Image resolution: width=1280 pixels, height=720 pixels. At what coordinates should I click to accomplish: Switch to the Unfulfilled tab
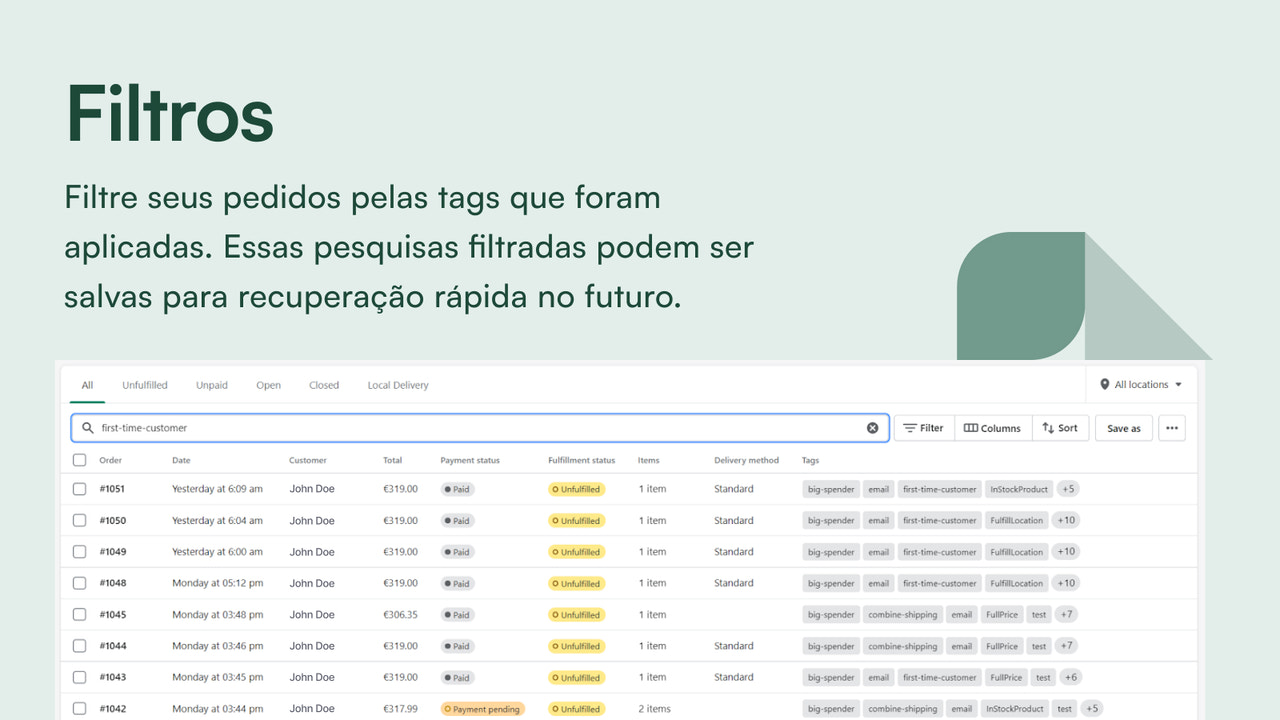pyautogui.click(x=145, y=385)
